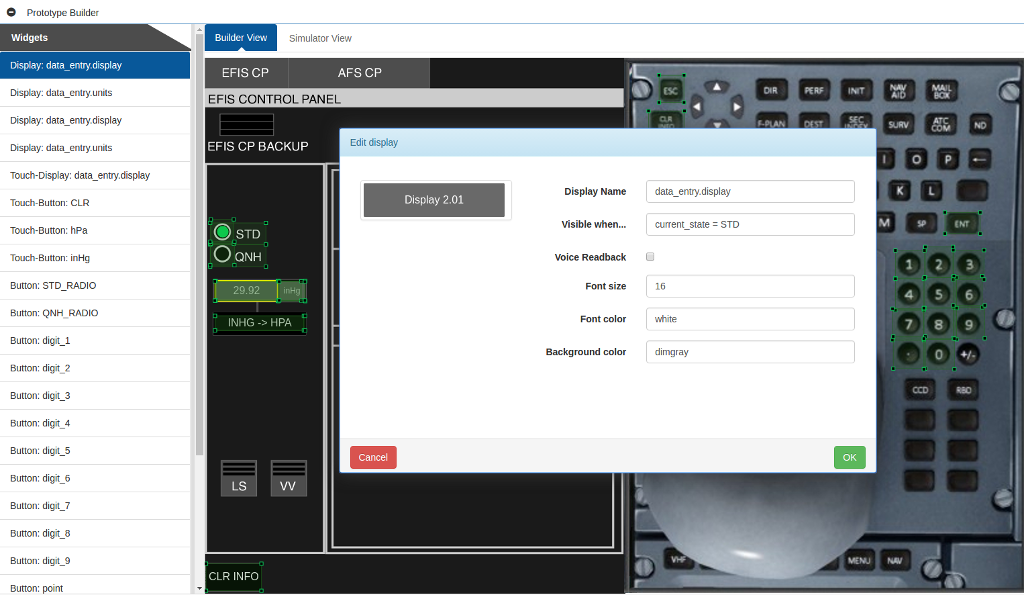This screenshot has width=1024, height=595.
Task: Confirm the dialog with OK
Action: coord(849,457)
